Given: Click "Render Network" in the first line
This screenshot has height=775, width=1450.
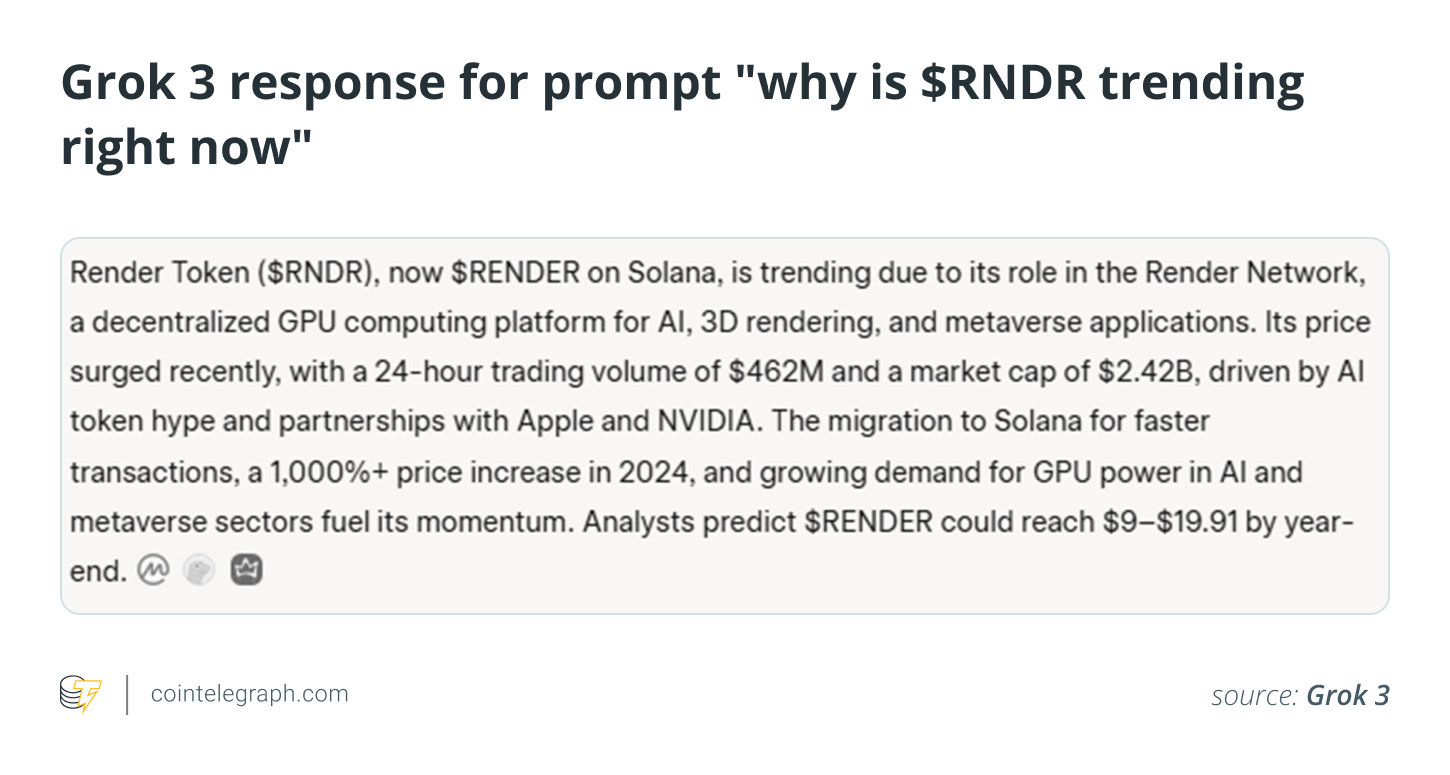Looking at the screenshot, I should 1256,275.
